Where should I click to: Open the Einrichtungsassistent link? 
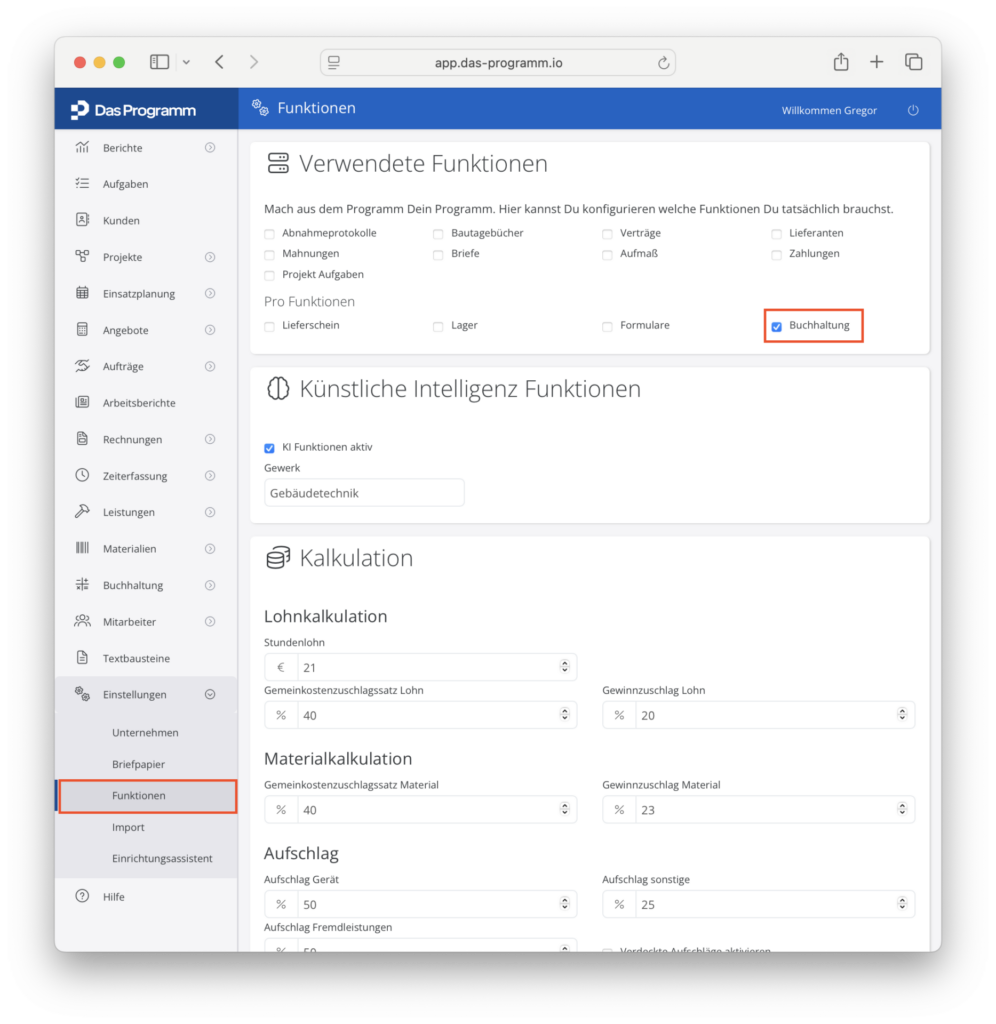coord(162,858)
